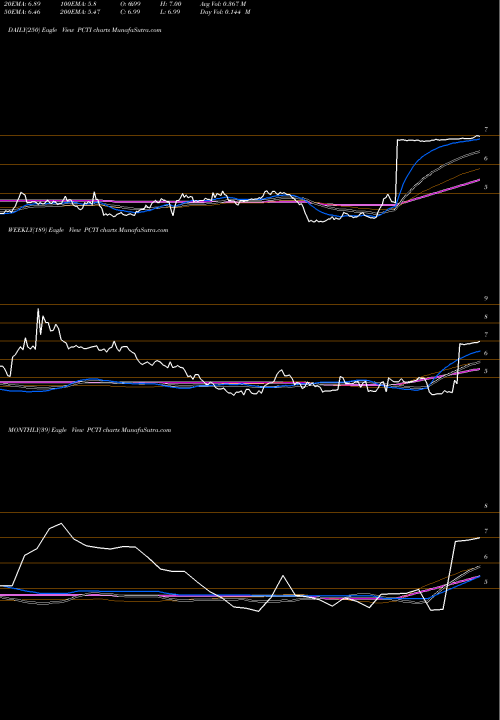Viewport: 500px width, 720px height.
Task: Click the 6 axis label on monthly chart
Action: (486, 557)
